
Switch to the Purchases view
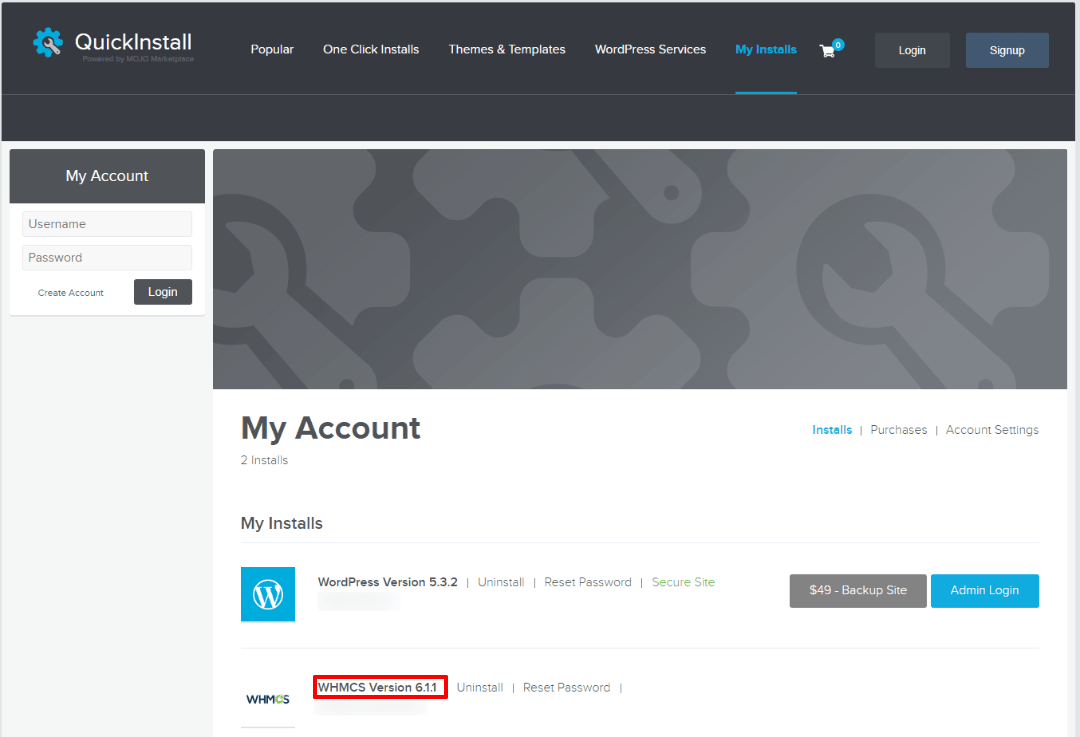coord(899,430)
